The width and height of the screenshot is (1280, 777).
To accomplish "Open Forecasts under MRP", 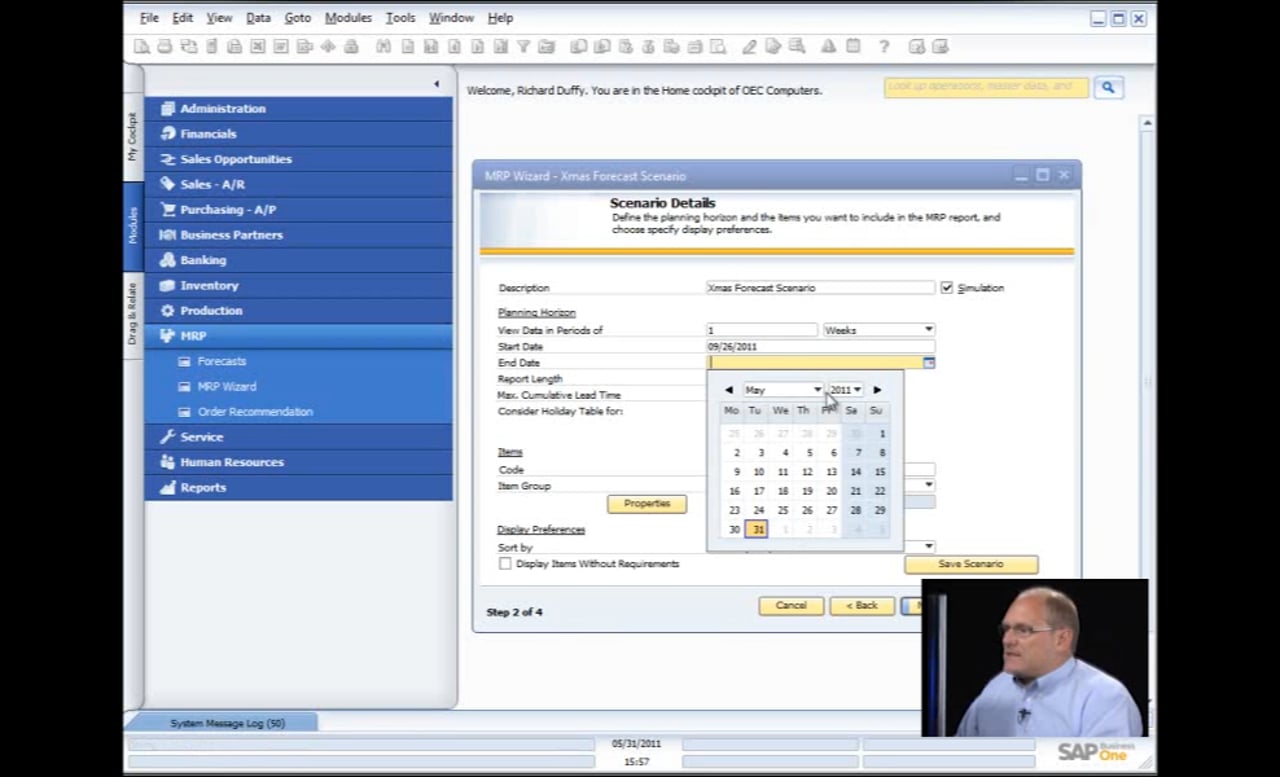I will pos(221,361).
